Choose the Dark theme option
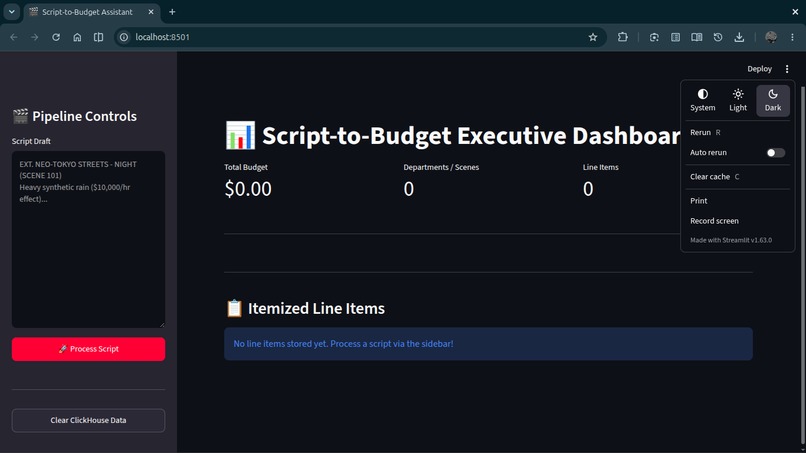806x453 pixels. (x=773, y=100)
